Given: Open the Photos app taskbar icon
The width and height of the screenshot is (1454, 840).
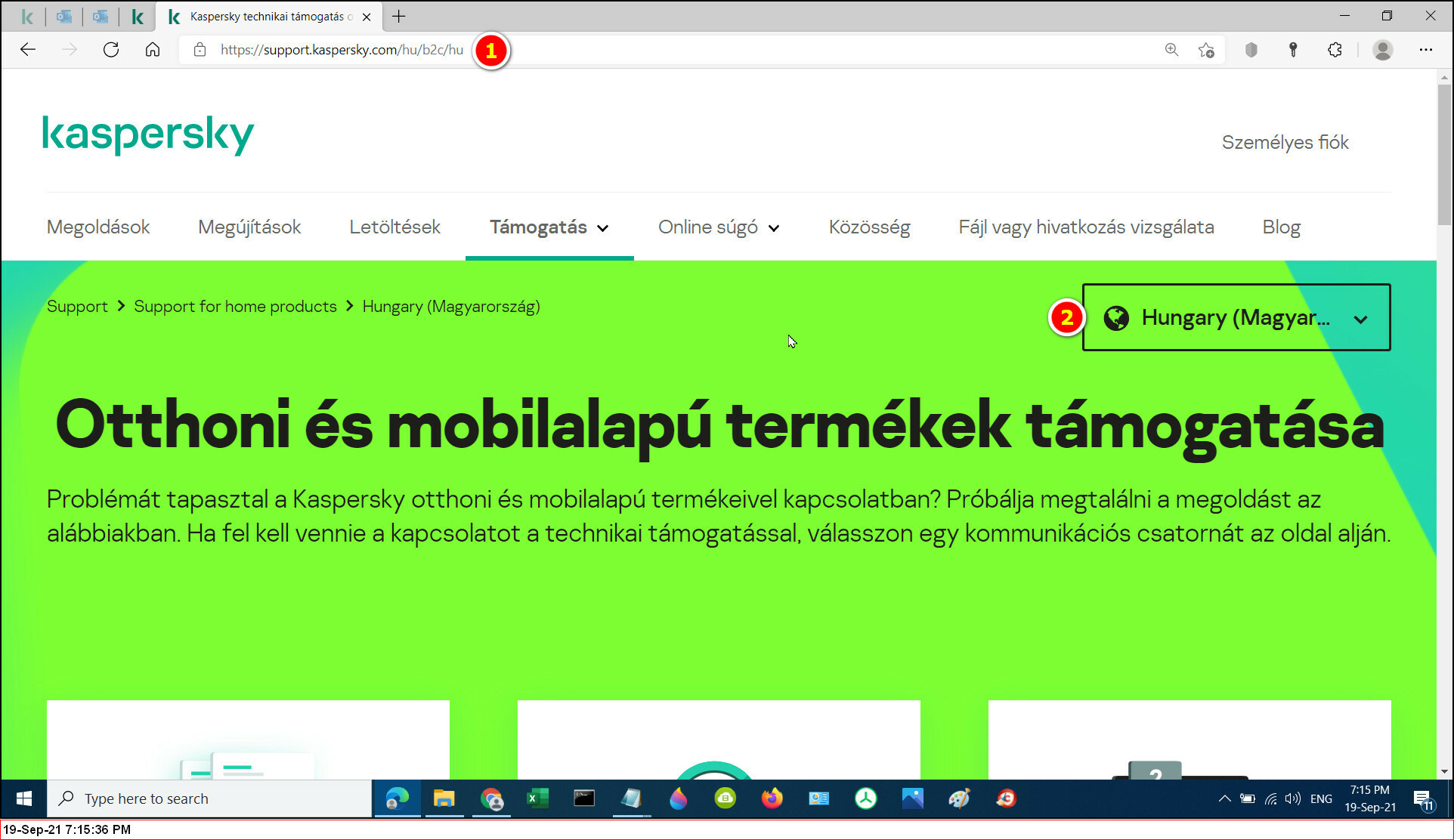Looking at the screenshot, I should (x=912, y=798).
